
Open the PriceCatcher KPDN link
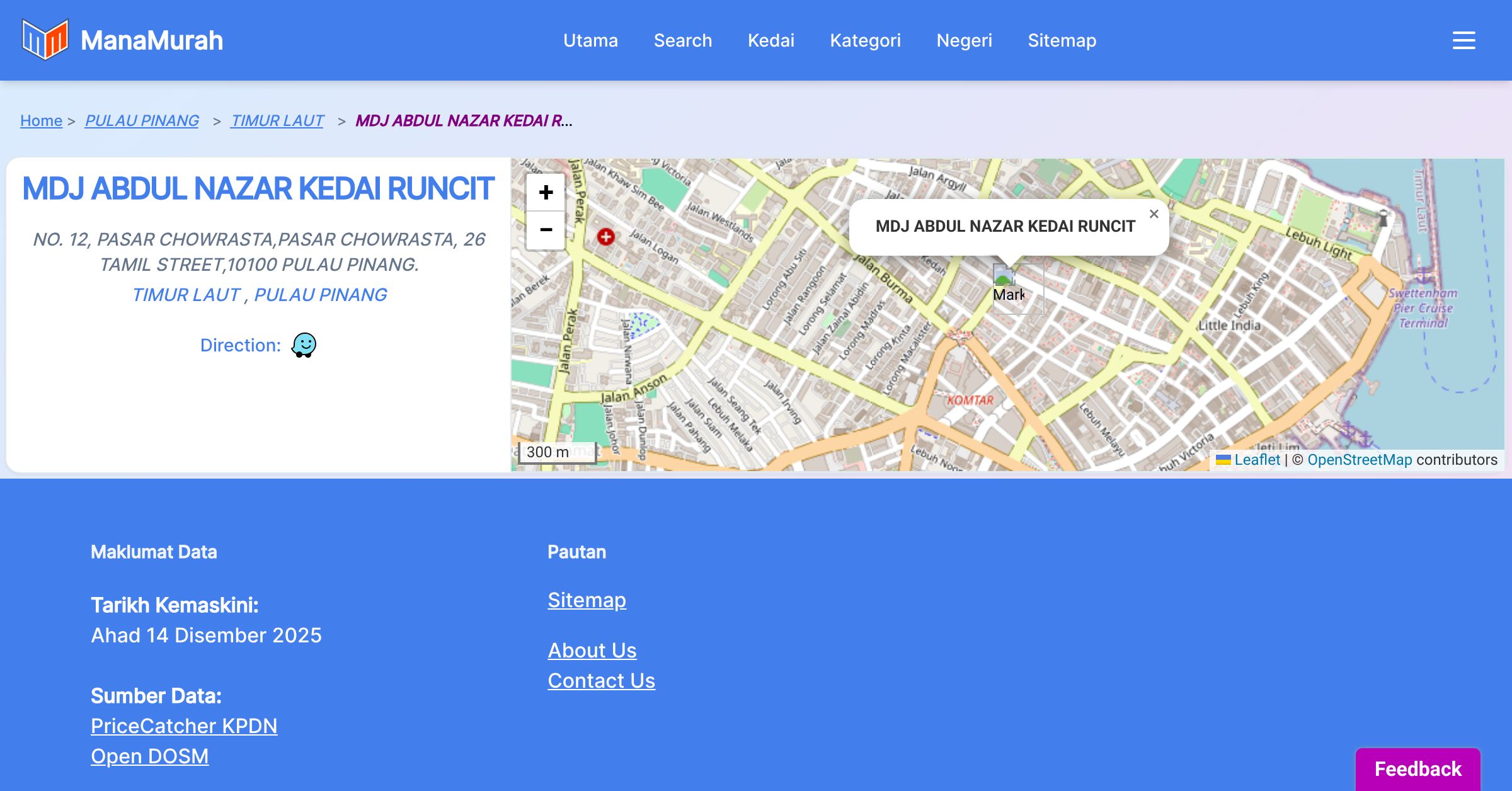click(x=184, y=726)
